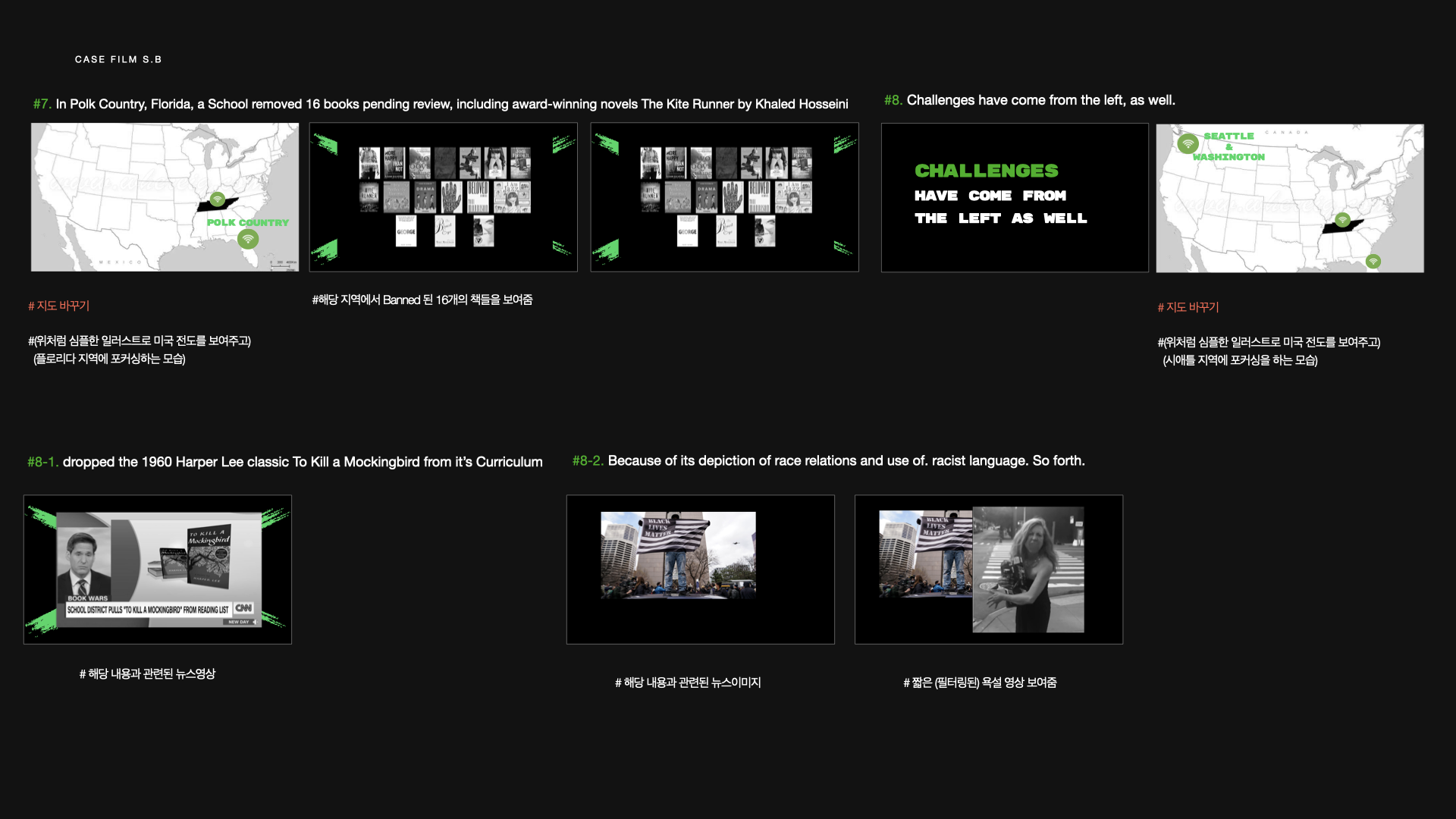
Task: Click the red '# 지도 바꾸기' note under second map
Action: click(x=1188, y=307)
